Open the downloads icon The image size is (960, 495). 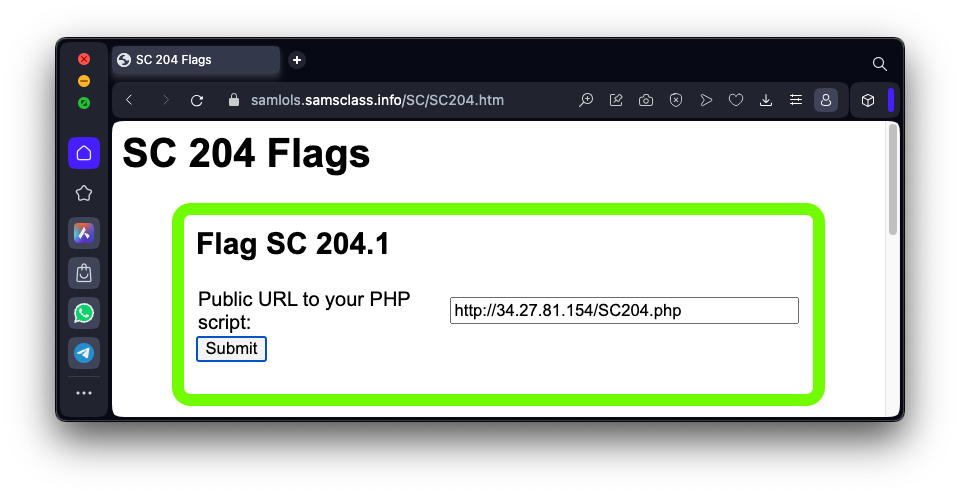tap(766, 100)
